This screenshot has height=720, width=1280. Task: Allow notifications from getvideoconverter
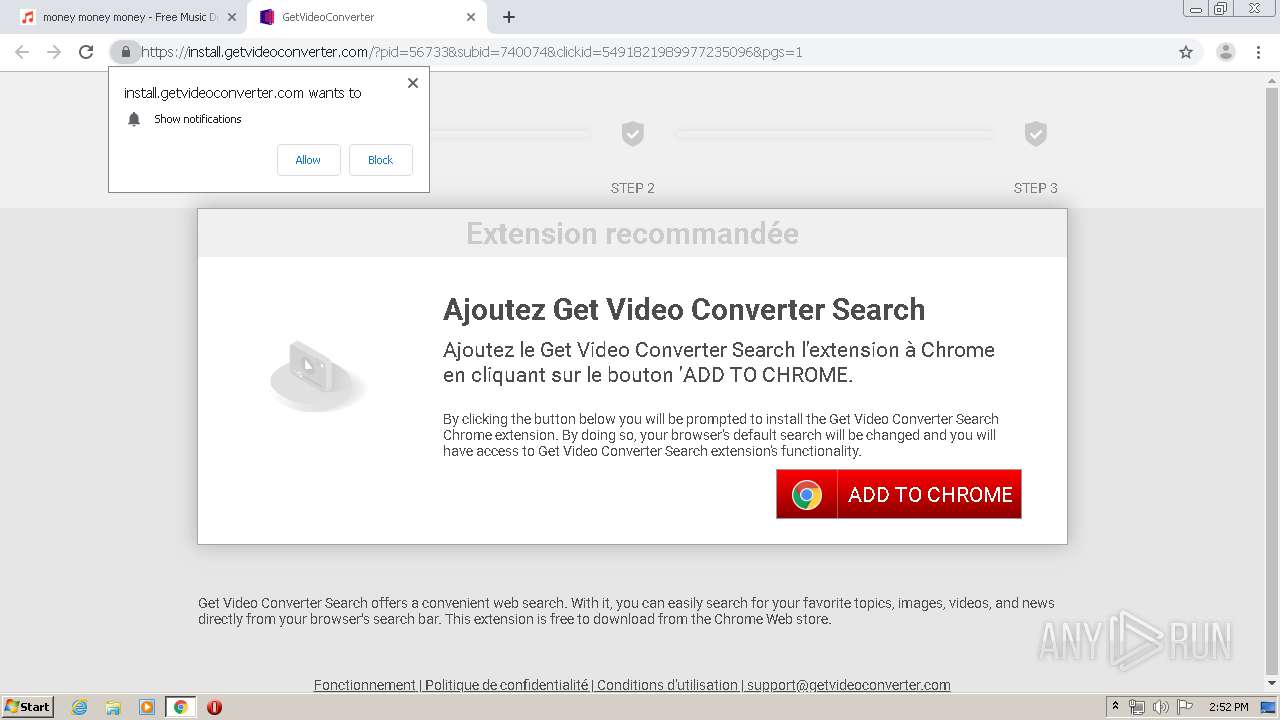click(308, 160)
